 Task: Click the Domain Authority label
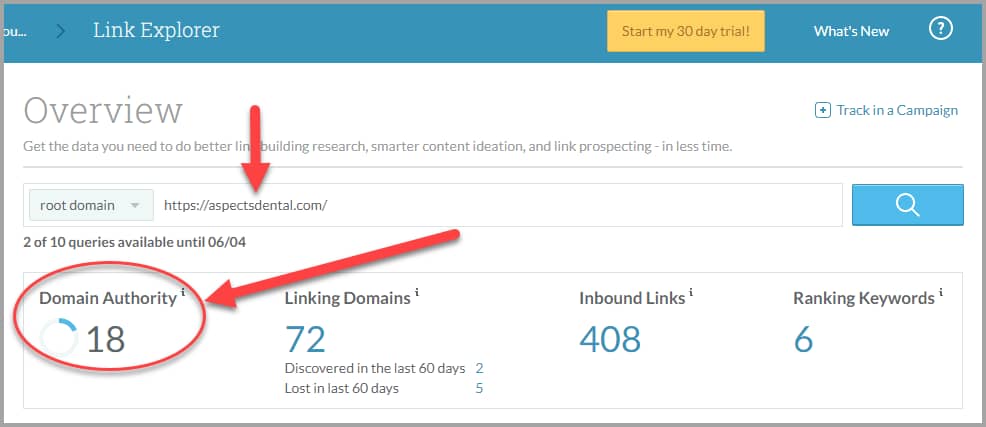pyautogui.click(x=108, y=298)
